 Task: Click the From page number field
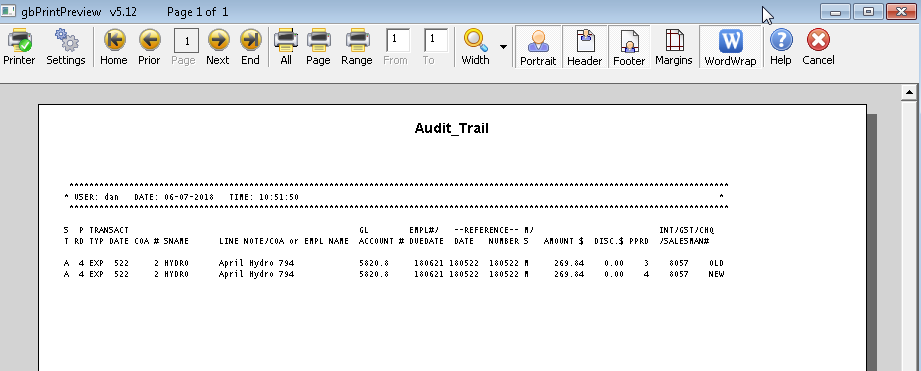tap(398, 40)
